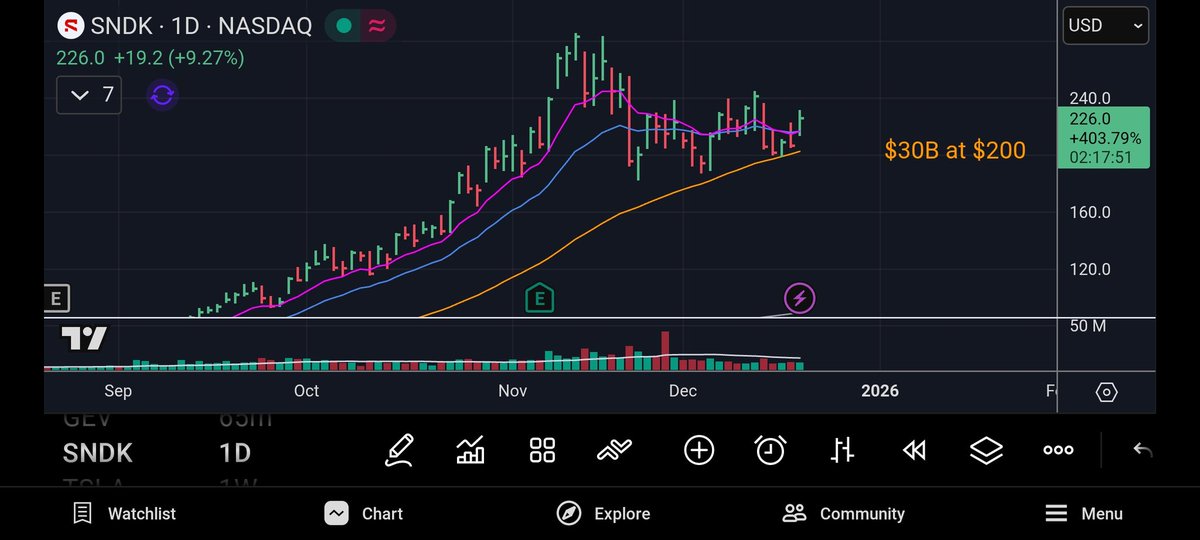Open the Menu tab
The height and width of the screenshot is (540, 1200).
click(x=1083, y=513)
